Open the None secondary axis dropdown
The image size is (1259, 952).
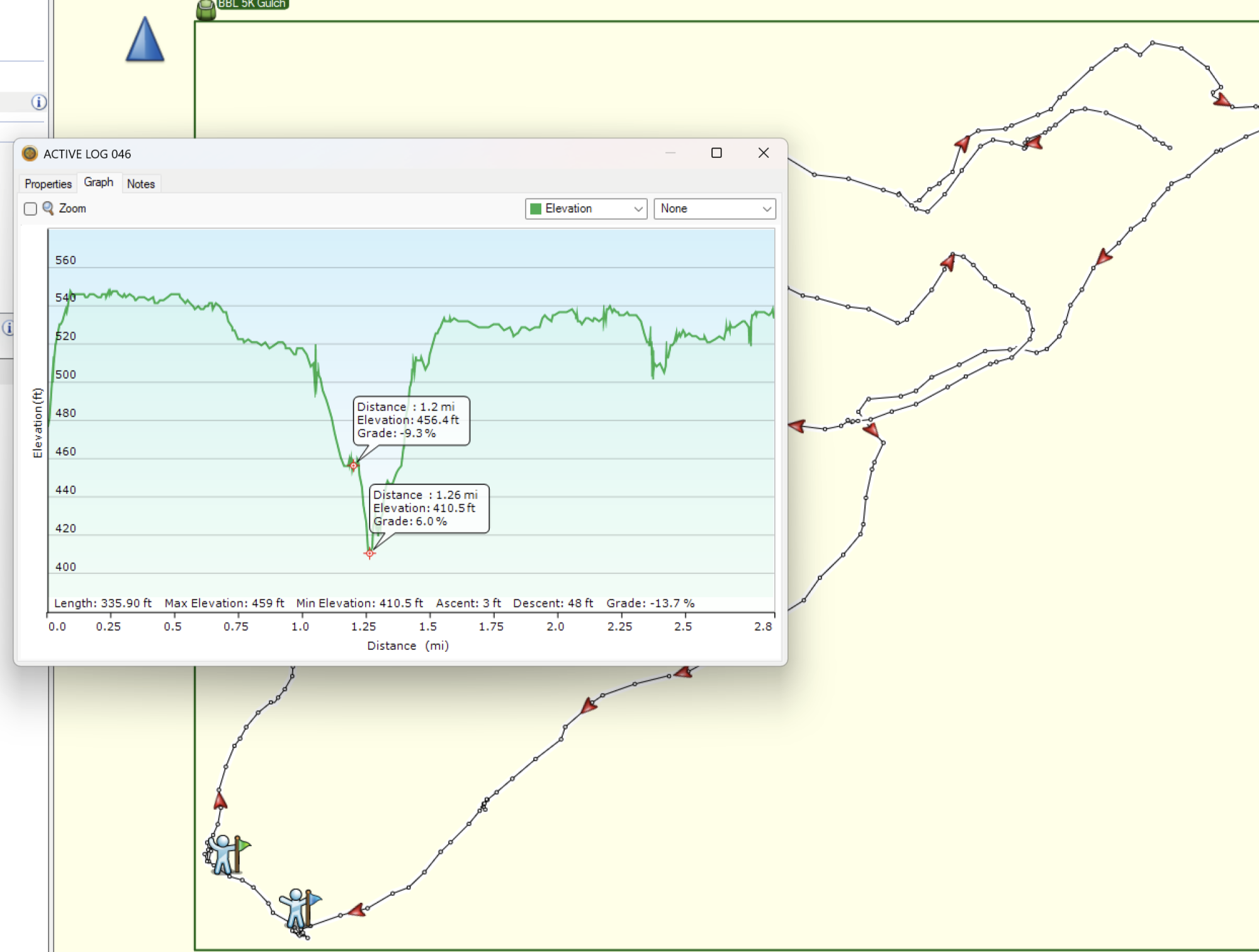tap(714, 209)
